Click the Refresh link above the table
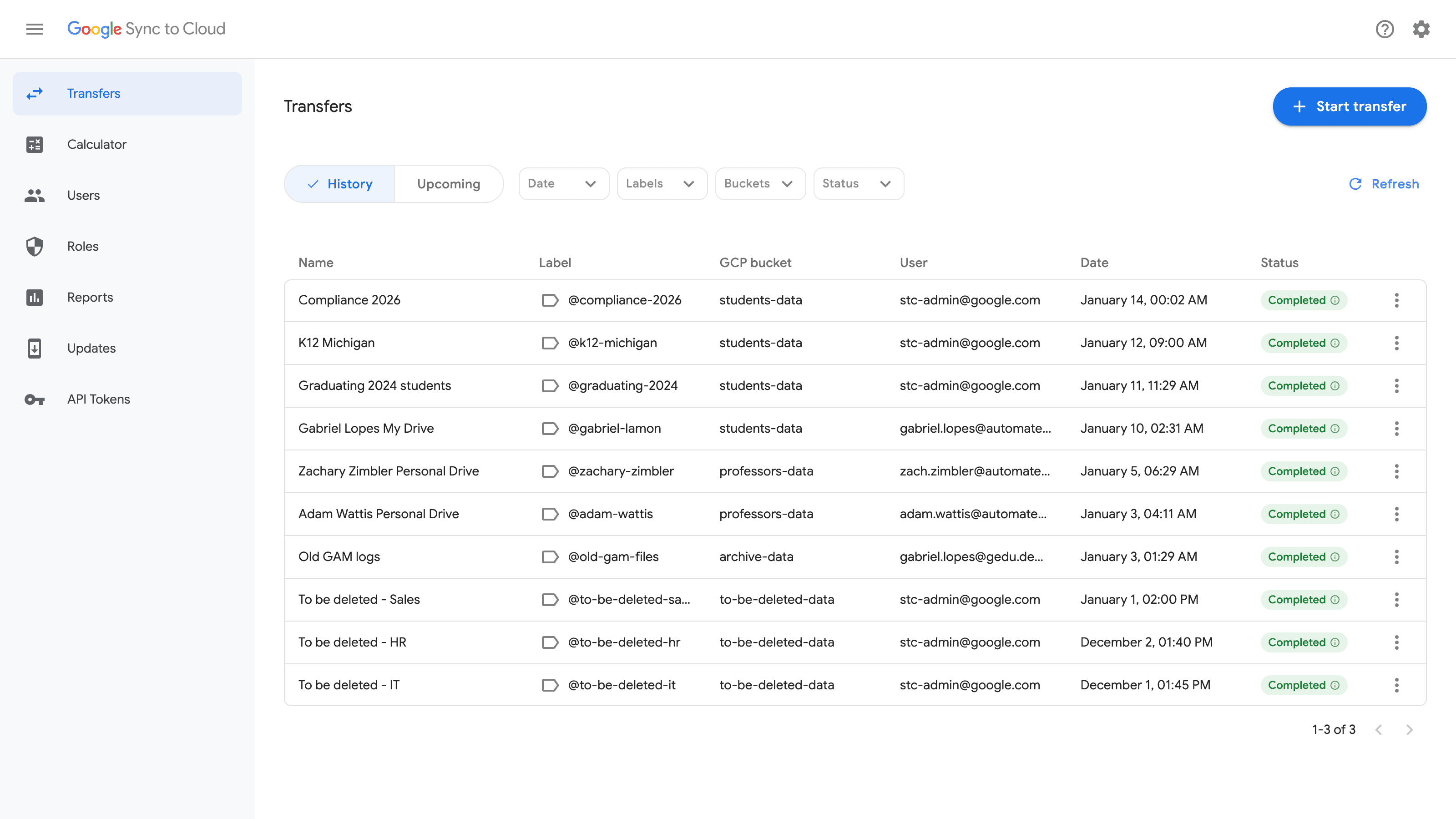 [x=1383, y=184]
